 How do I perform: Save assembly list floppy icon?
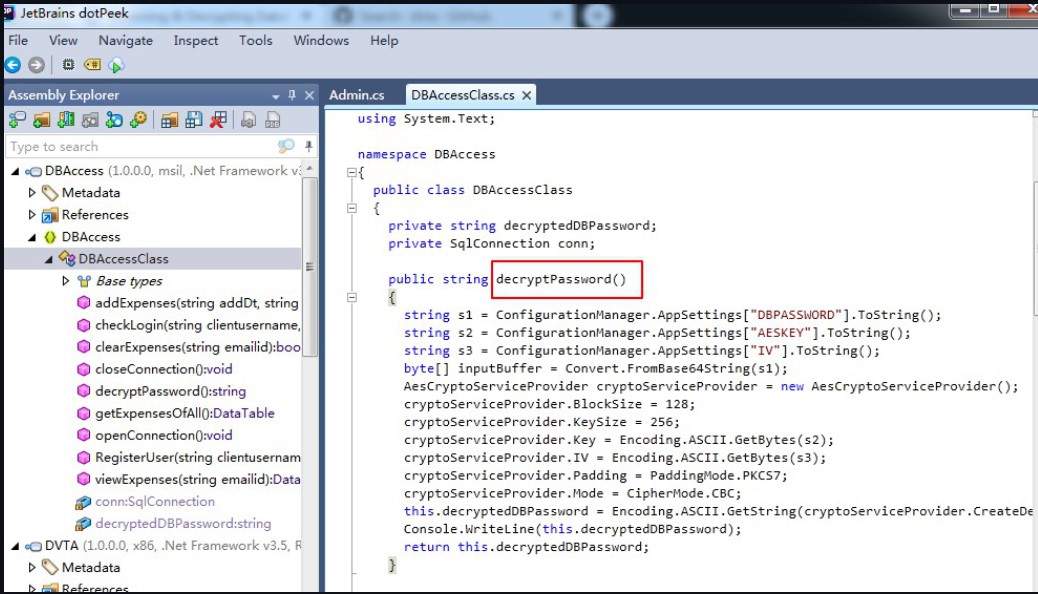[194, 120]
